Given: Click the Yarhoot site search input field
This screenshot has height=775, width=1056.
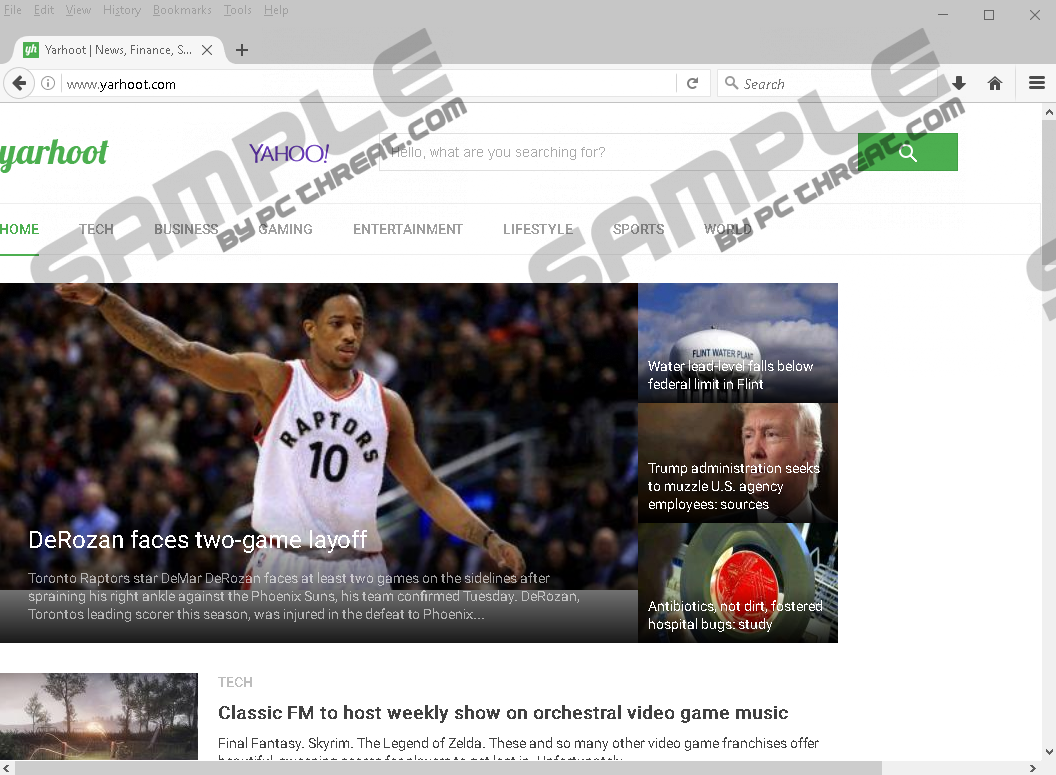Looking at the screenshot, I should [618, 152].
